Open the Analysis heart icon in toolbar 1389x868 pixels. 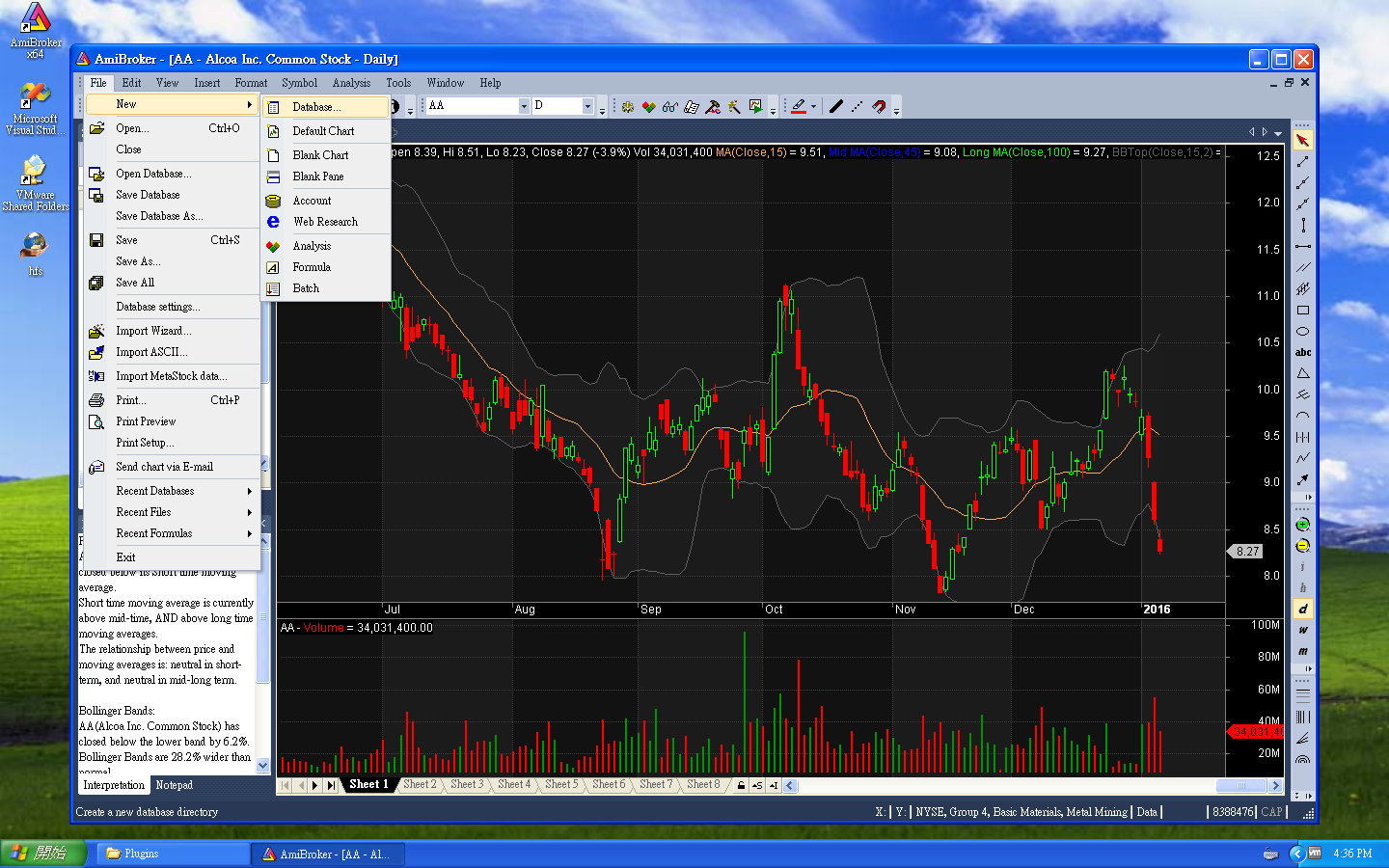coord(649,107)
